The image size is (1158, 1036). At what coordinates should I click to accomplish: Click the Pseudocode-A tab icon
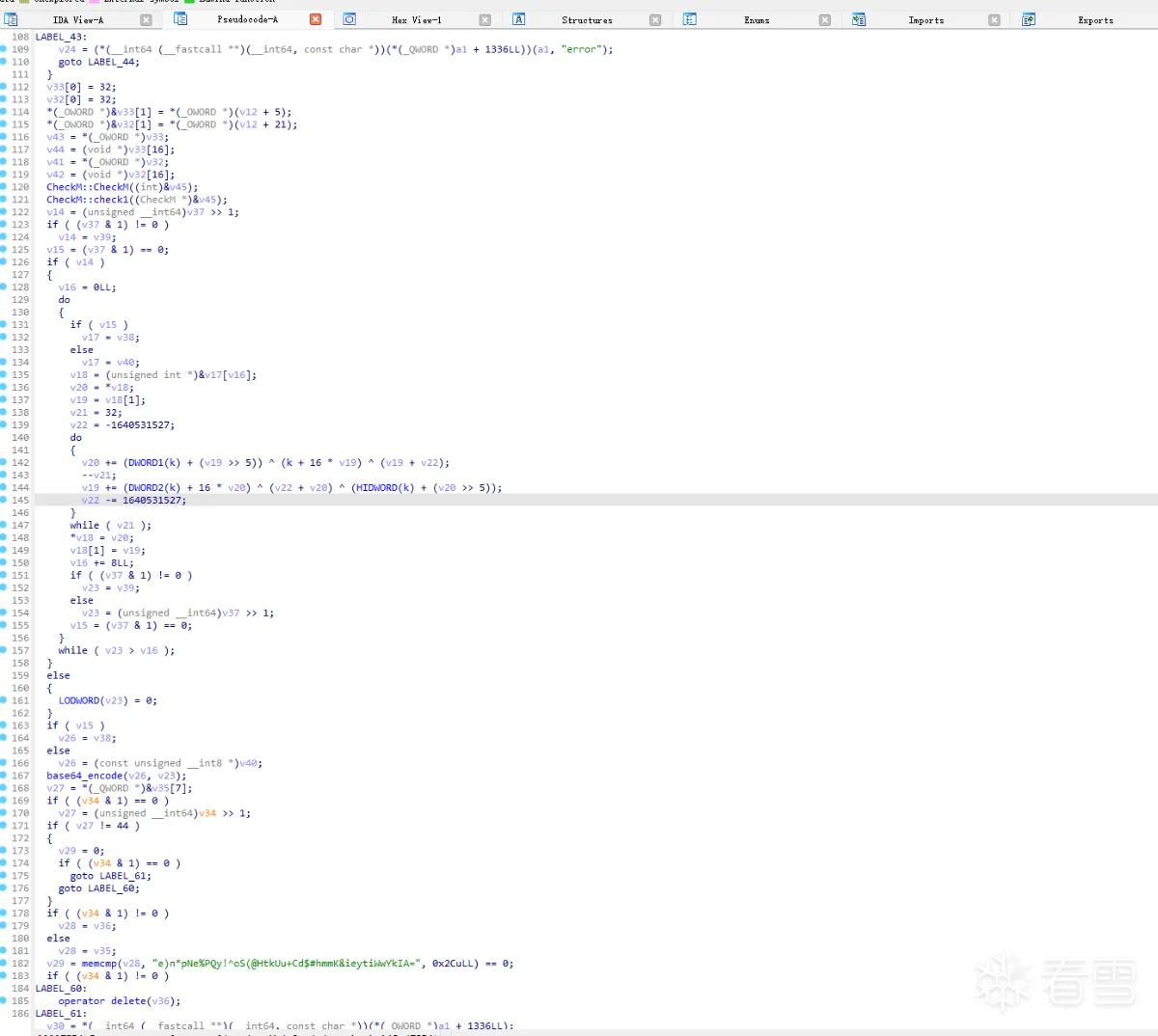click(x=180, y=18)
